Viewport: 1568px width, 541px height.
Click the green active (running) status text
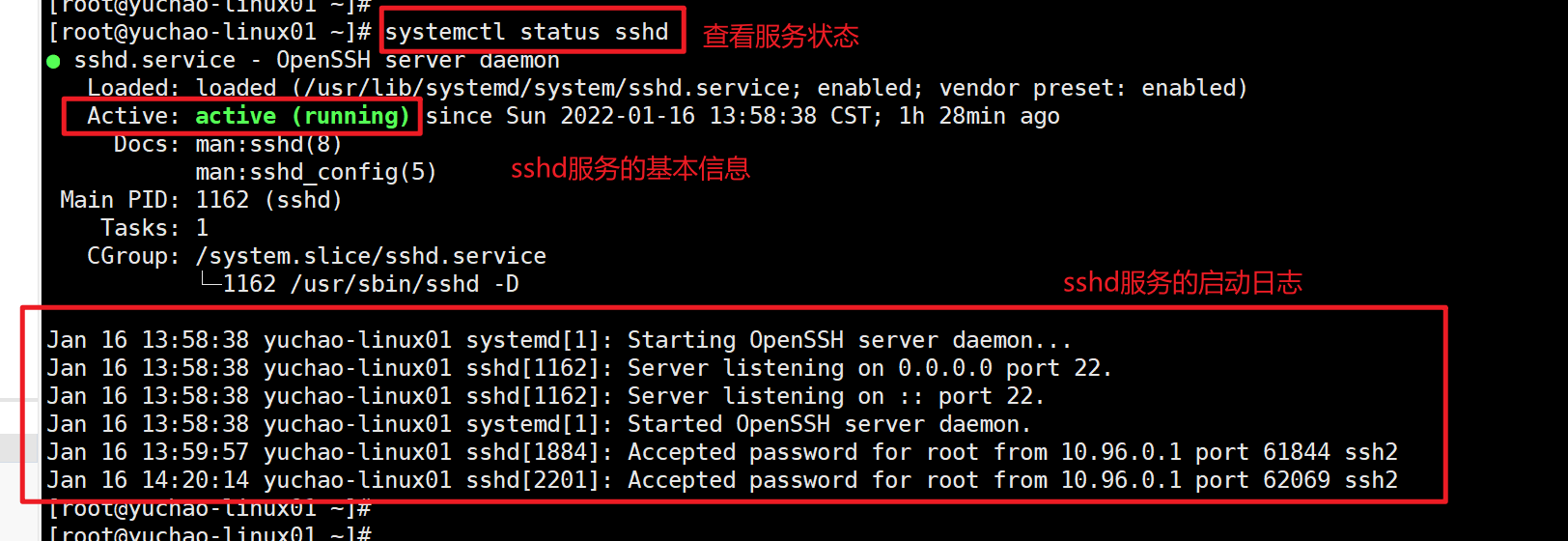tap(302, 116)
